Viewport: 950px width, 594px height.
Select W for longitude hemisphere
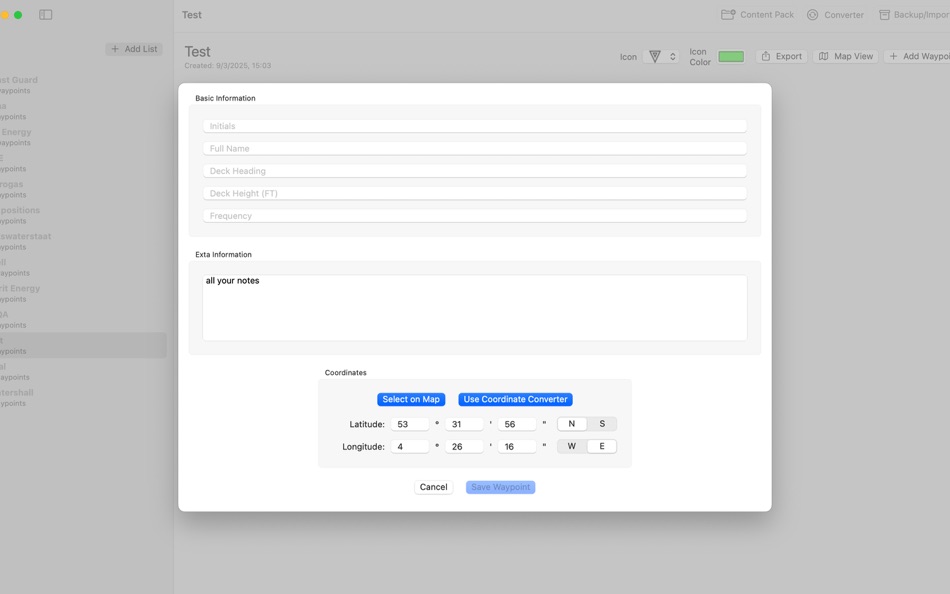(571, 446)
